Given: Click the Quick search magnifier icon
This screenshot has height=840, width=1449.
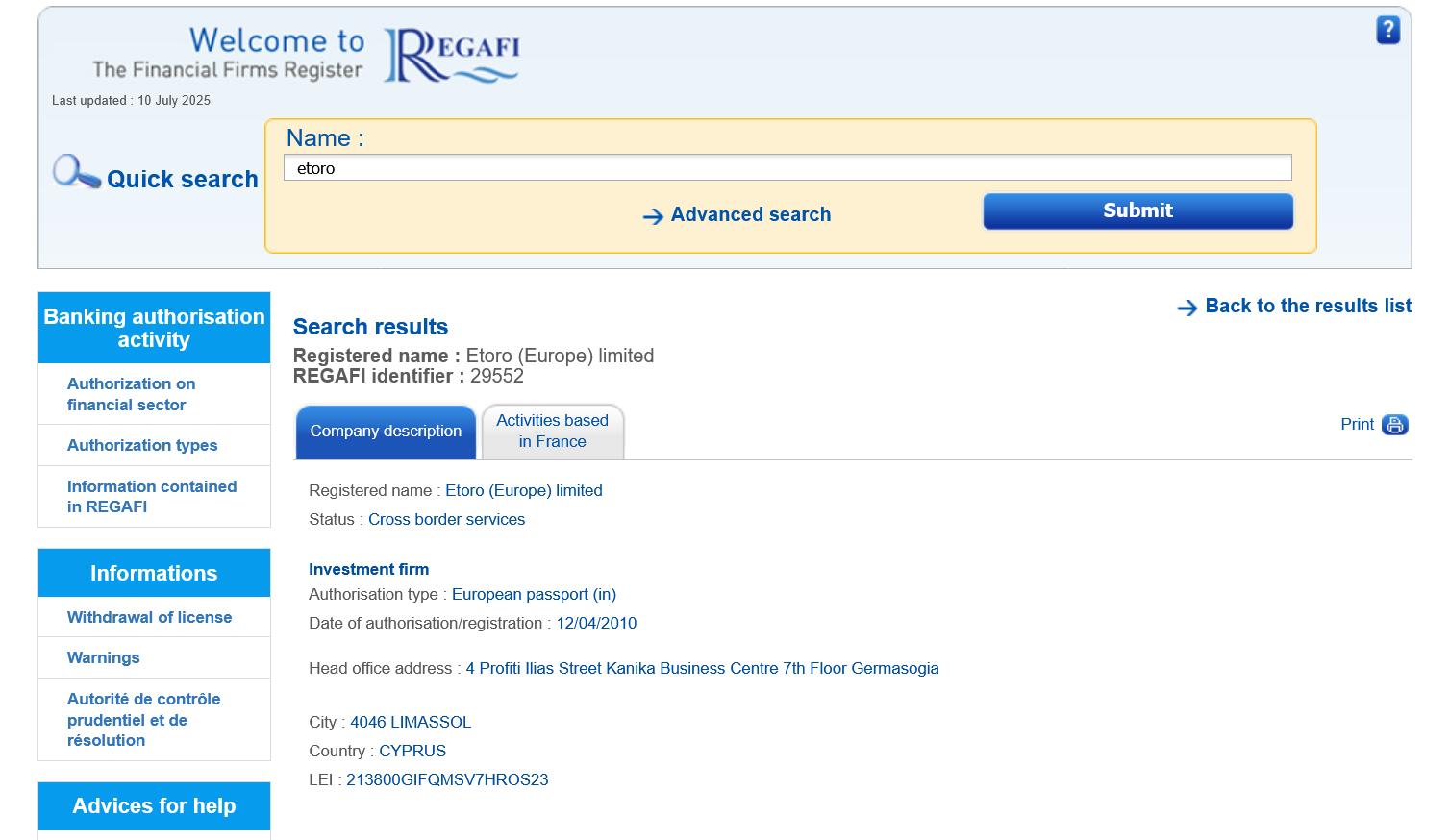Looking at the screenshot, I should coord(76,172).
